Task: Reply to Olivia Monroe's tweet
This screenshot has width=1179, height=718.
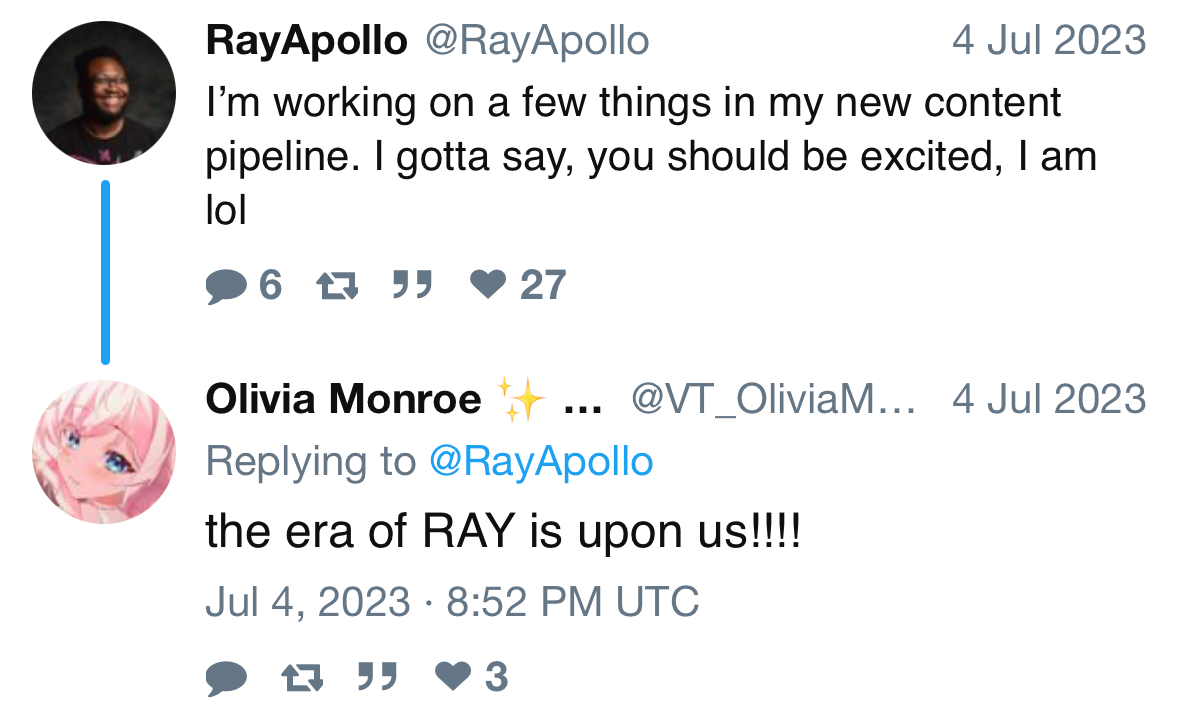Action: (226, 678)
